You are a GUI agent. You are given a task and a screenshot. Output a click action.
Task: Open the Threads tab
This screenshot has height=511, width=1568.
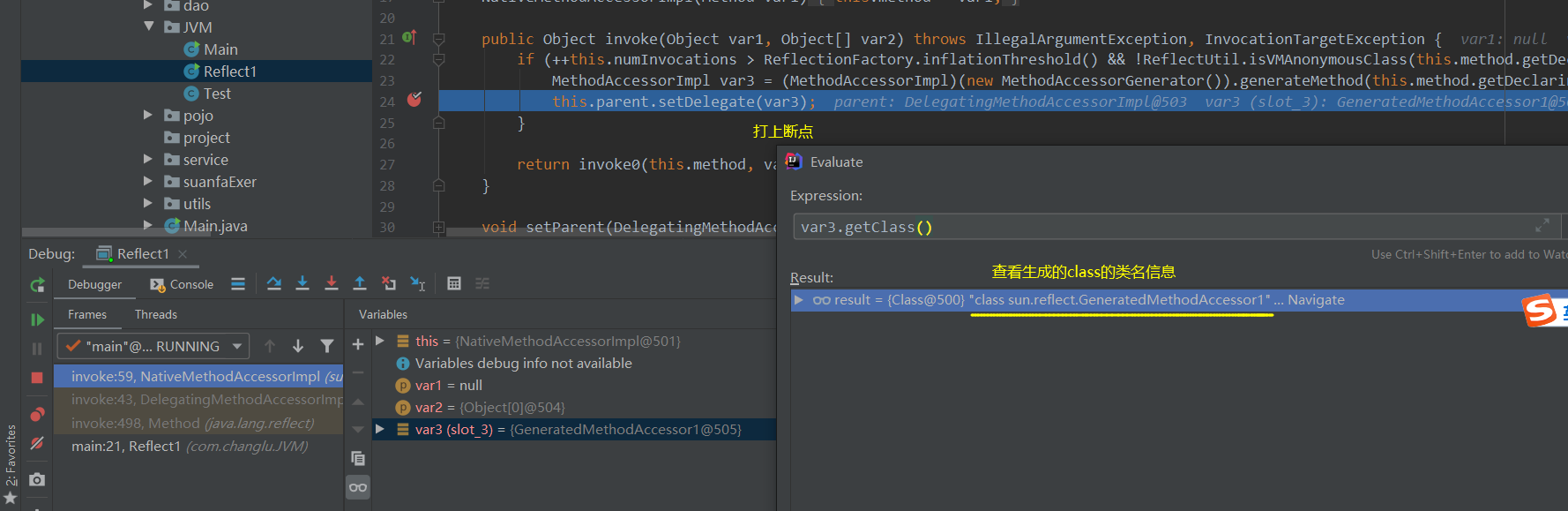(x=156, y=314)
